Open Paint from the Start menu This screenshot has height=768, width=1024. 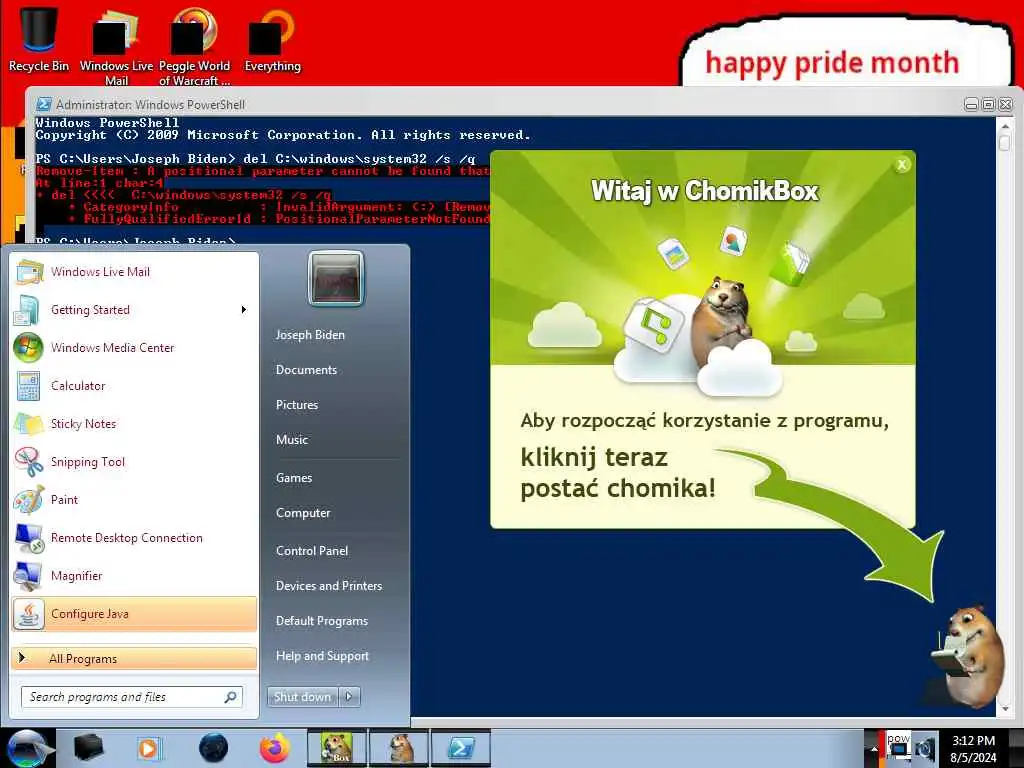[x=134, y=499]
